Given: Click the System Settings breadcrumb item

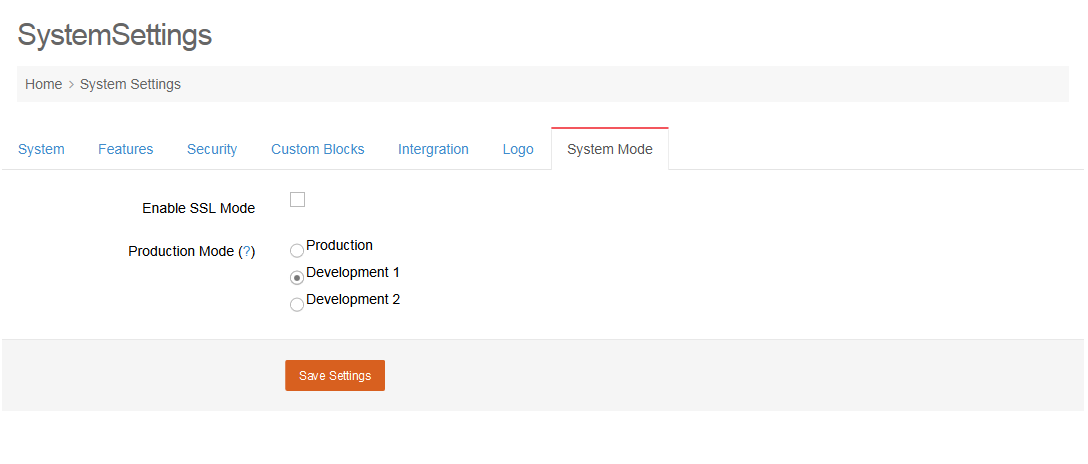Looking at the screenshot, I should (130, 84).
